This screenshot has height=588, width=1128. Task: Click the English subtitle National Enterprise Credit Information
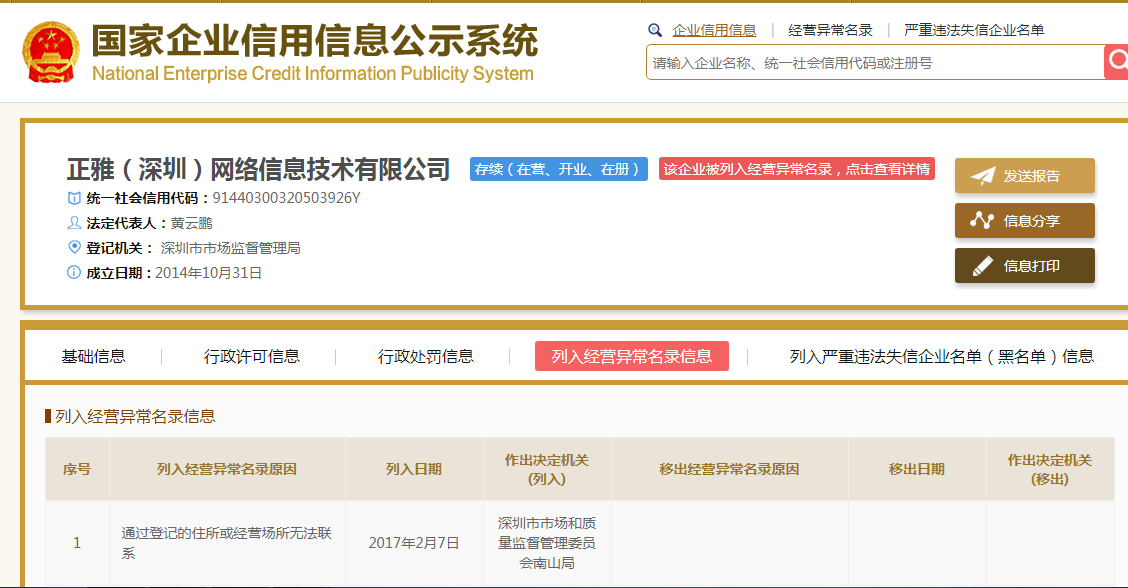pos(313,73)
